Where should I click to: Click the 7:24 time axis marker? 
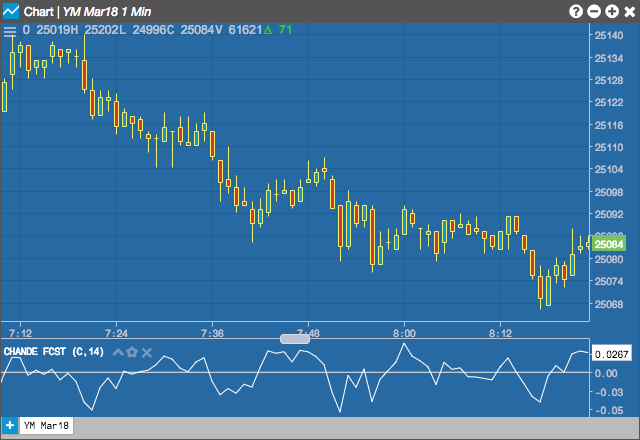tap(116, 333)
